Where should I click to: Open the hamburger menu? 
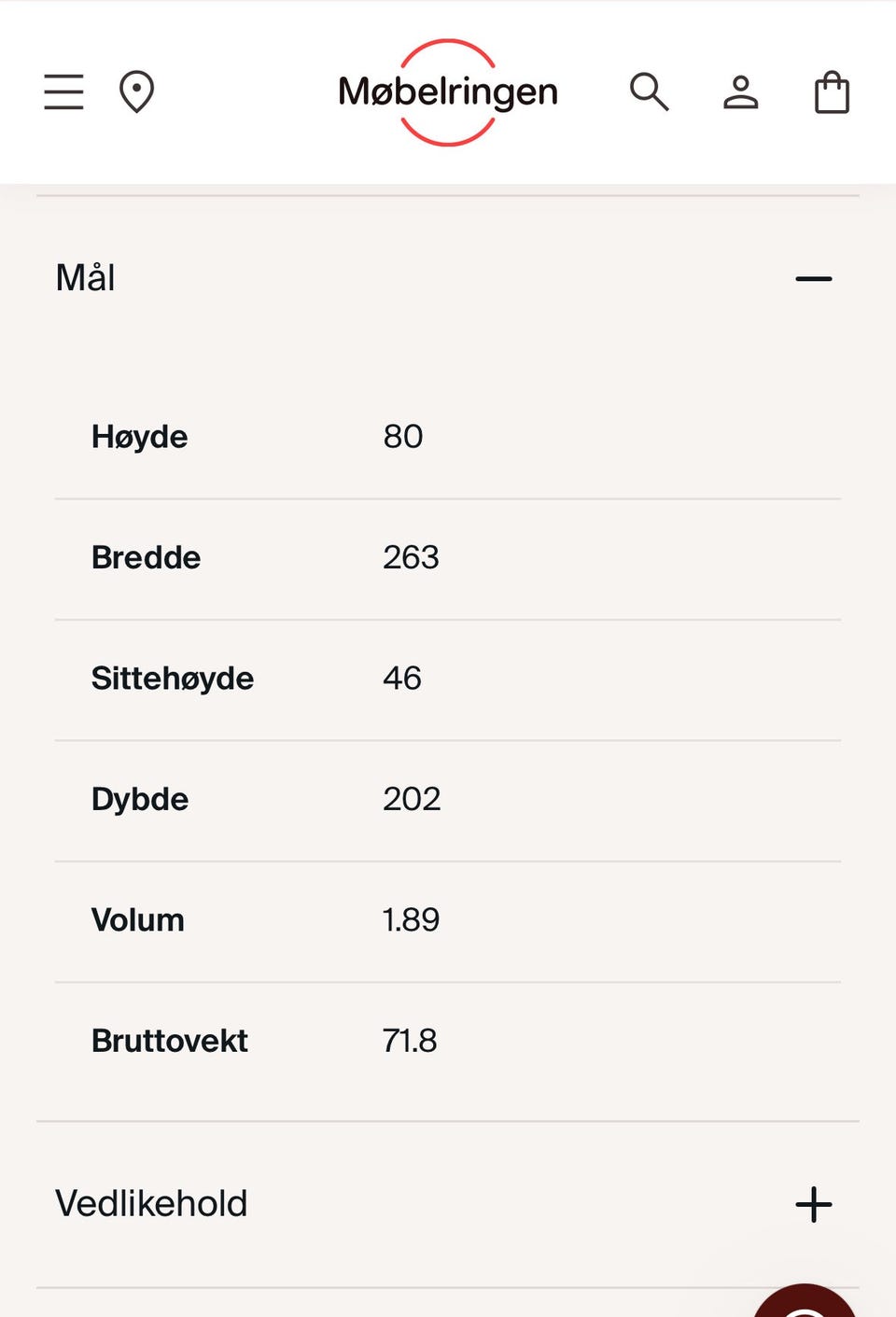[63, 92]
